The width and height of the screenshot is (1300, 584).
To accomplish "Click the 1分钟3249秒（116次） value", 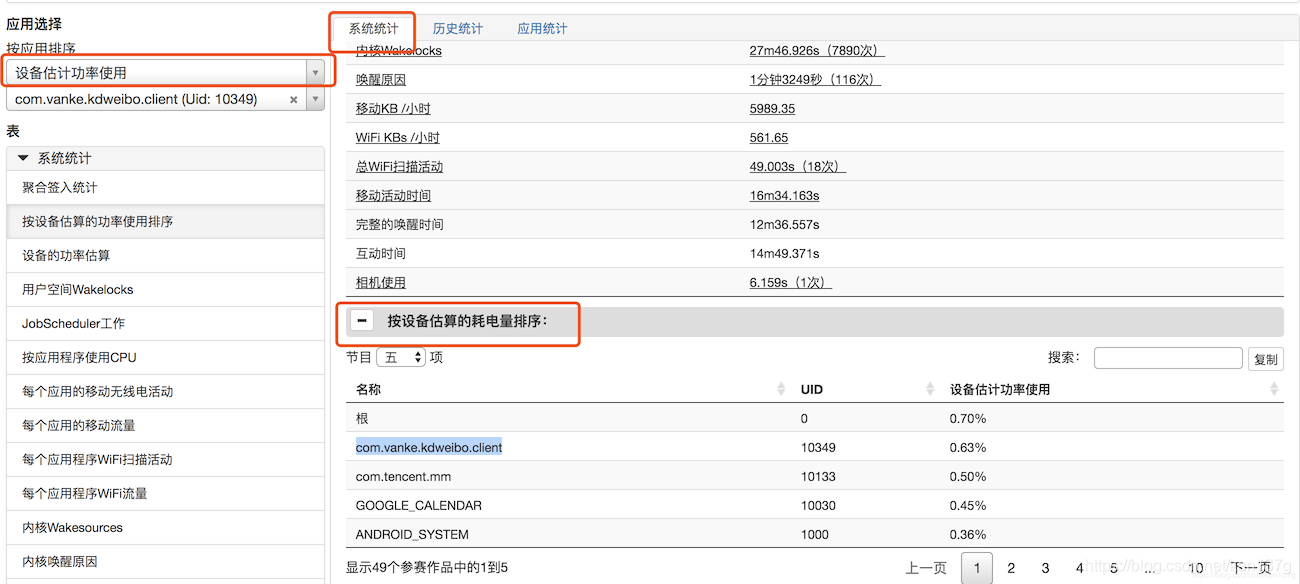I will point(816,80).
